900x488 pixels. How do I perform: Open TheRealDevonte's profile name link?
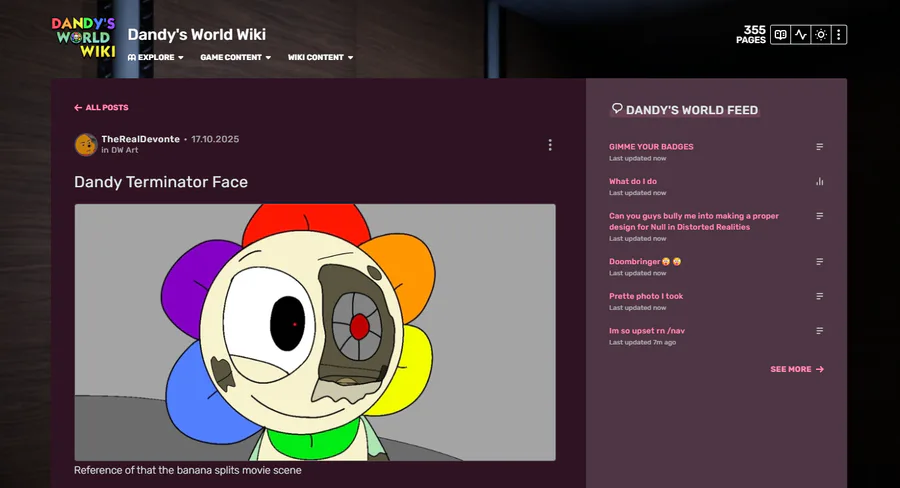coord(141,139)
